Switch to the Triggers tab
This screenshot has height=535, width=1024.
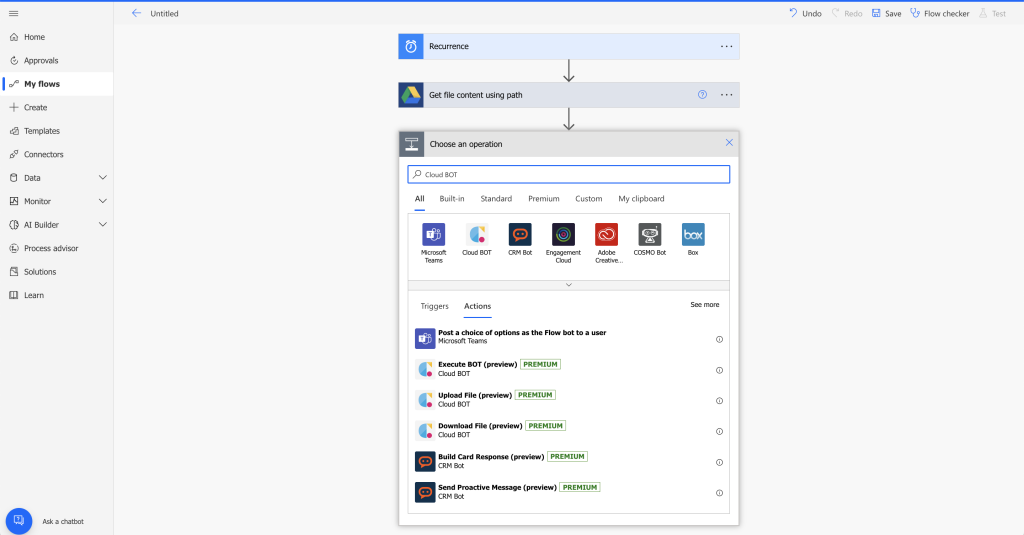(434, 306)
